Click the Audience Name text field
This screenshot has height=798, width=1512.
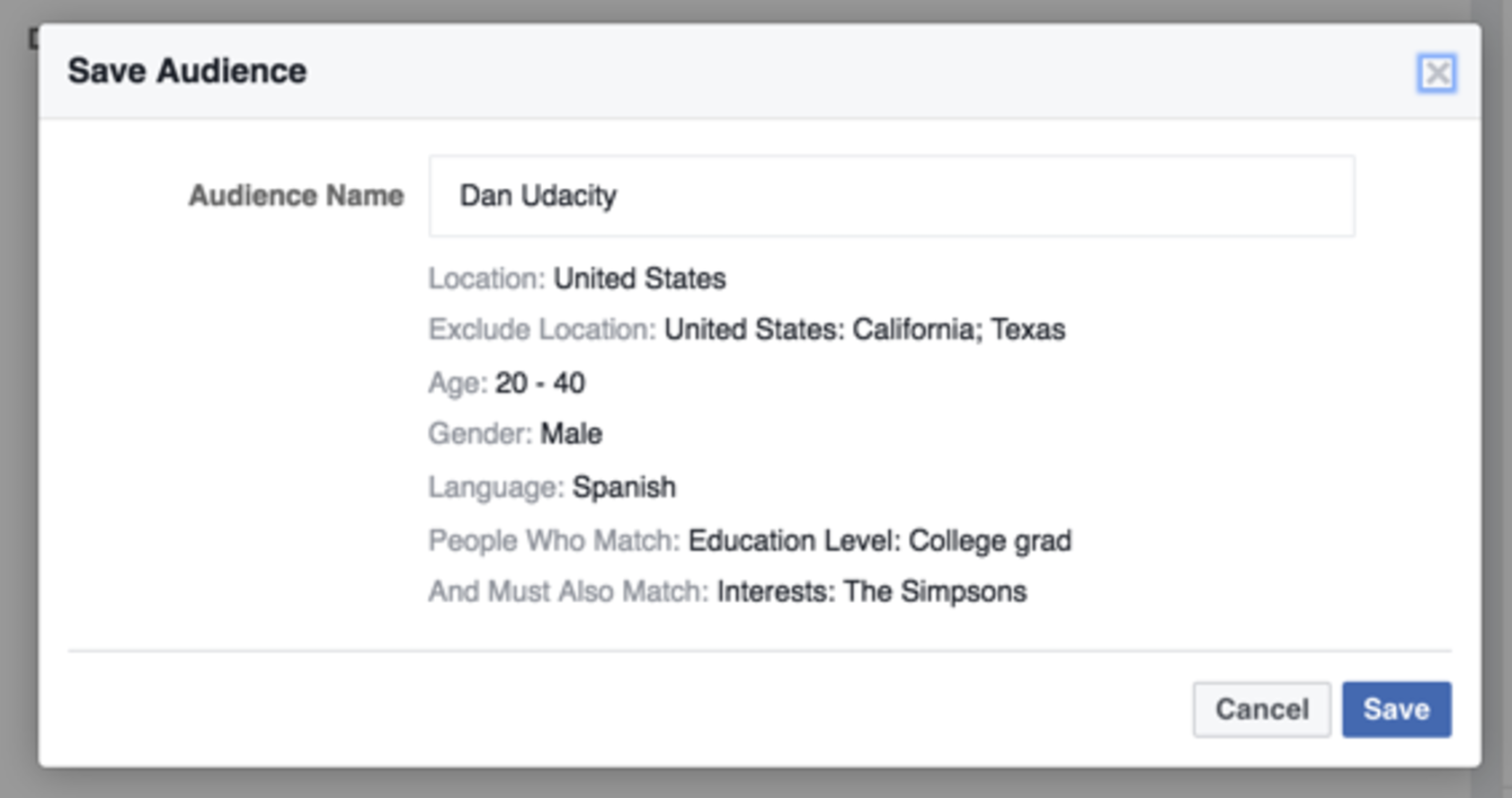(x=891, y=196)
